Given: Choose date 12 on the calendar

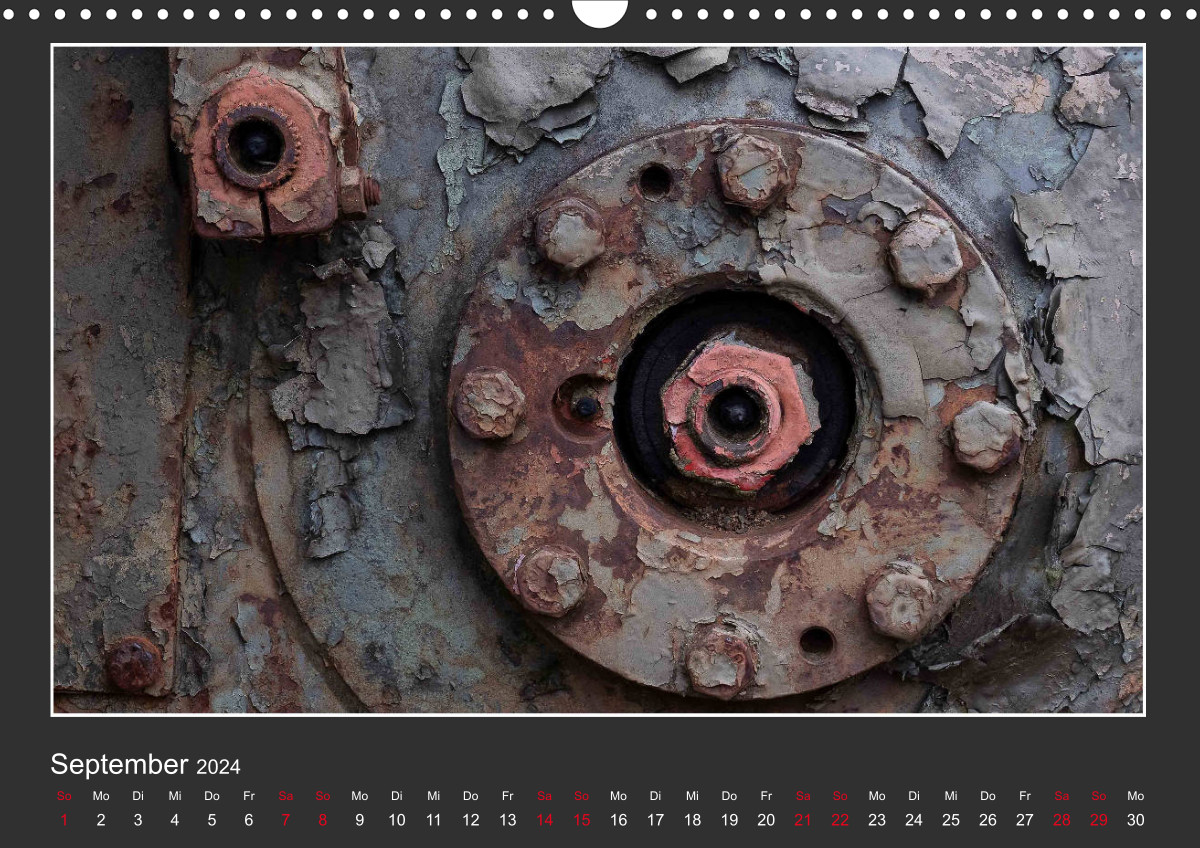Looking at the screenshot, I should click(471, 820).
